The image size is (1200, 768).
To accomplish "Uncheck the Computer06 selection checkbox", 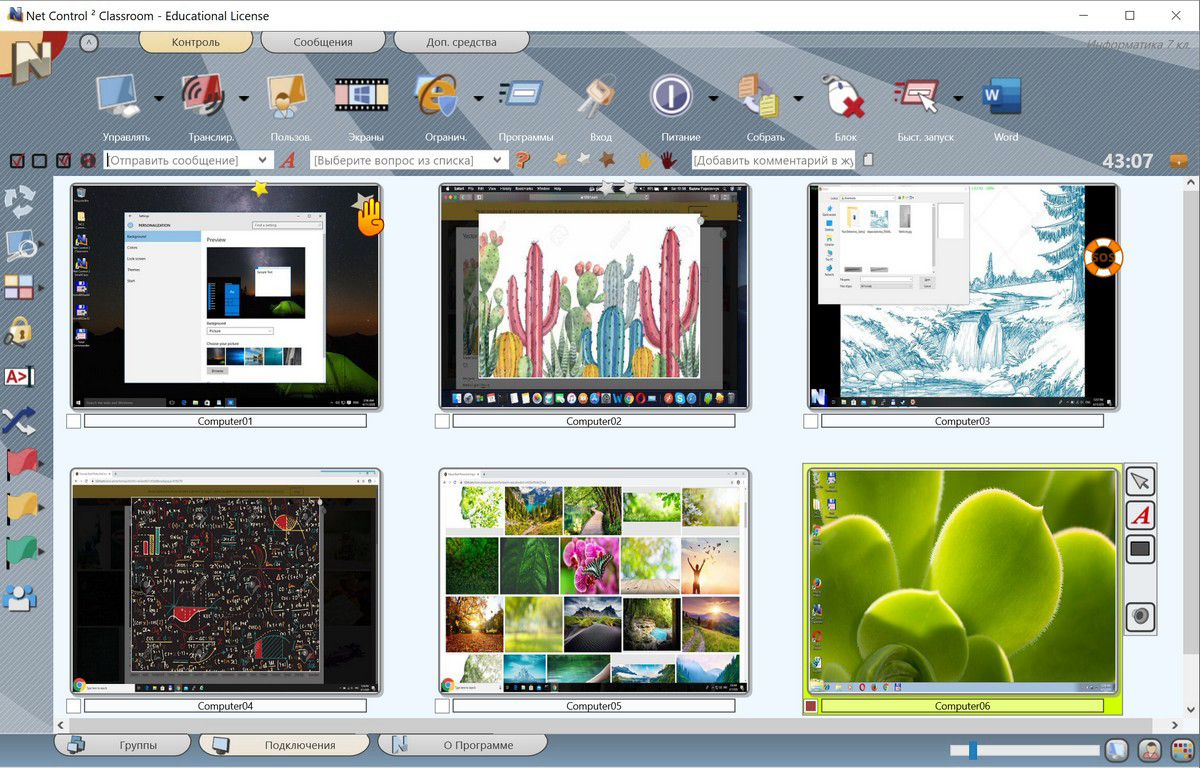I will (x=811, y=706).
